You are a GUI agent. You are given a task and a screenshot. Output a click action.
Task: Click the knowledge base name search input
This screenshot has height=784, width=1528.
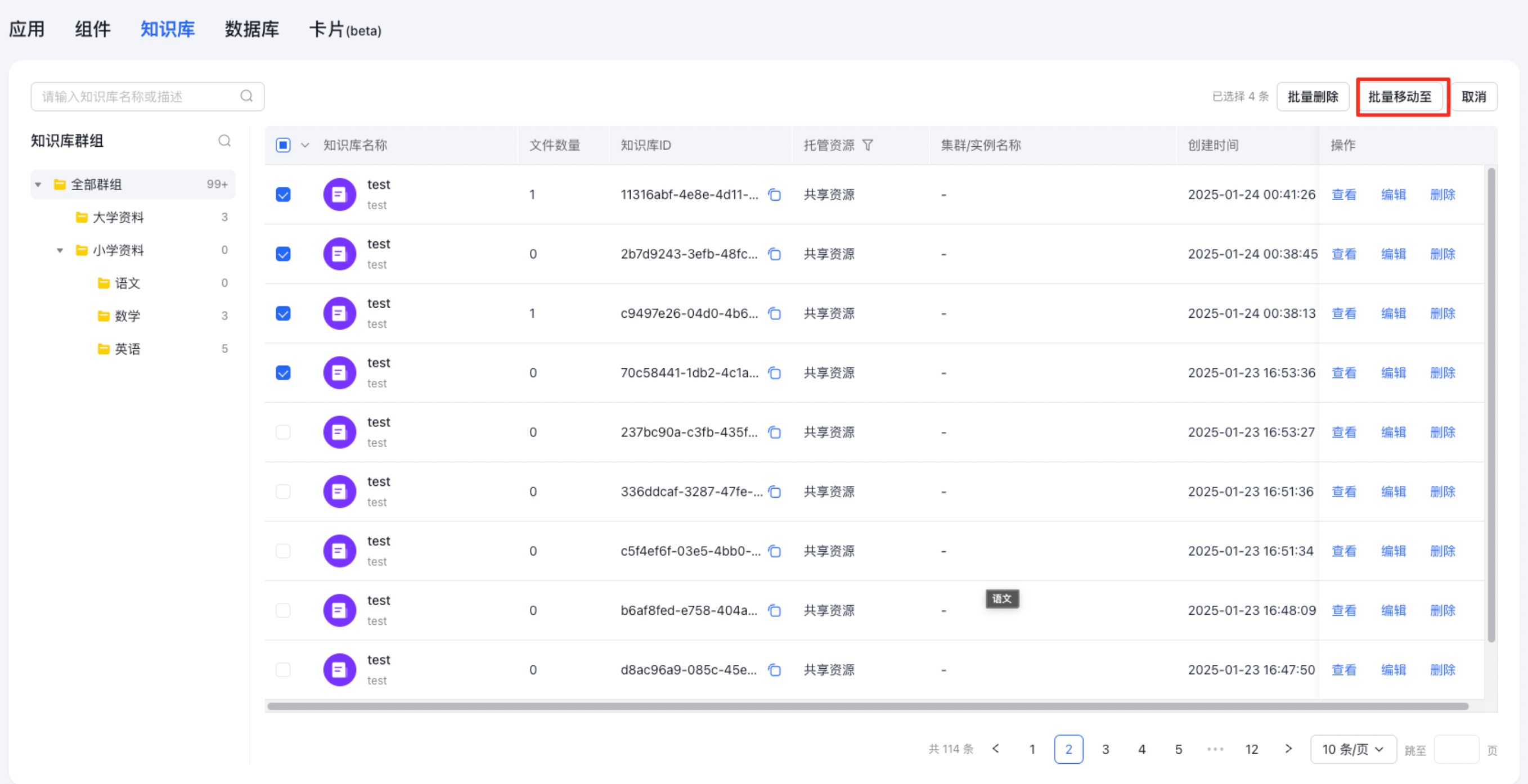click(x=148, y=97)
